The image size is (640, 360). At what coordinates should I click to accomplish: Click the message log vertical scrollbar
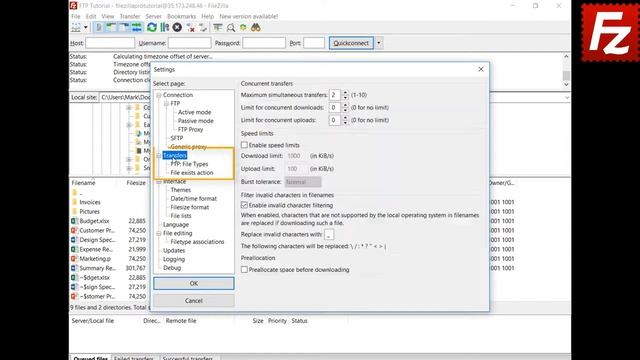pyautogui.click(x=566, y=70)
